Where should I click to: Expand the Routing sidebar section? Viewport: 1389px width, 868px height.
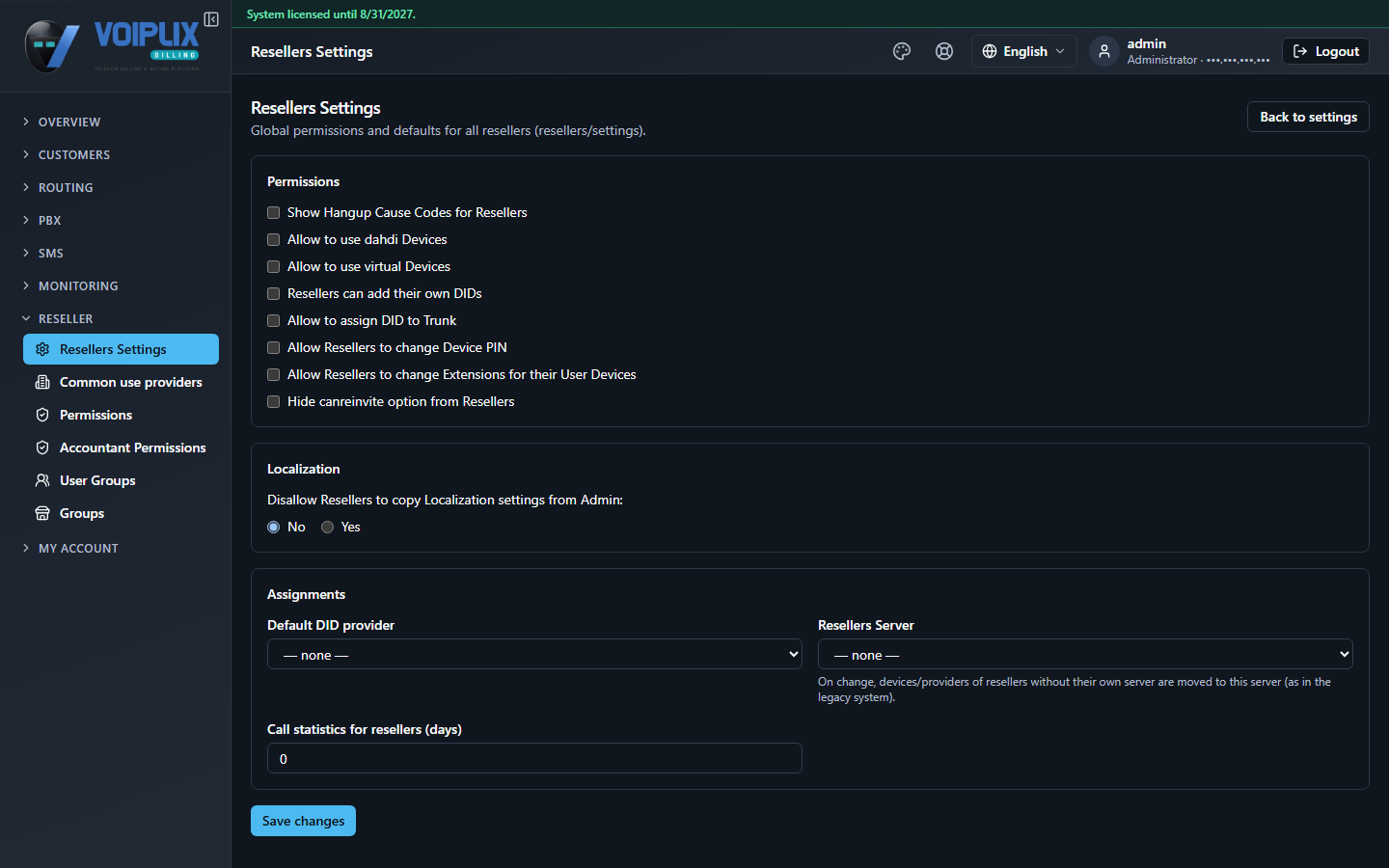pyautogui.click(x=116, y=187)
